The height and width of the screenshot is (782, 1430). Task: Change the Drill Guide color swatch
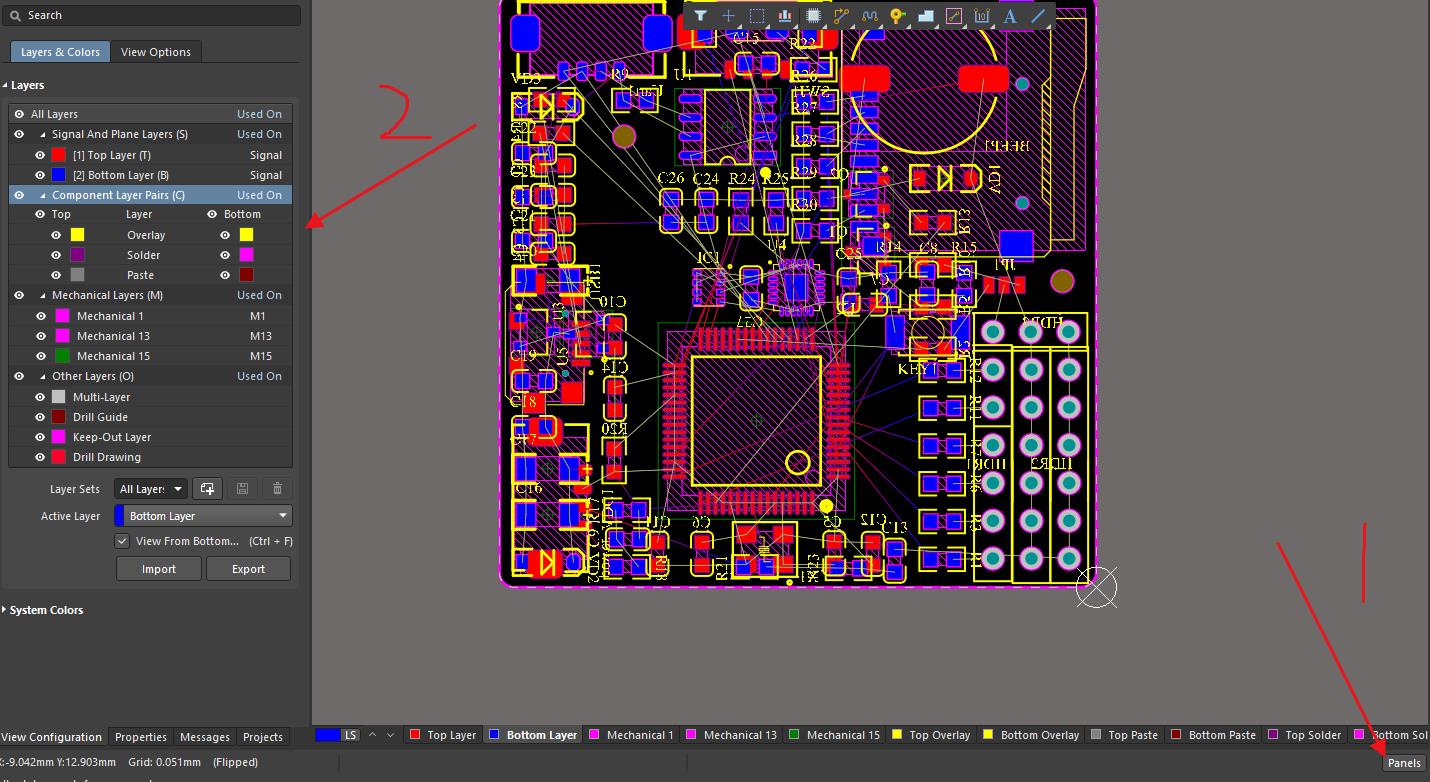(x=59, y=417)
